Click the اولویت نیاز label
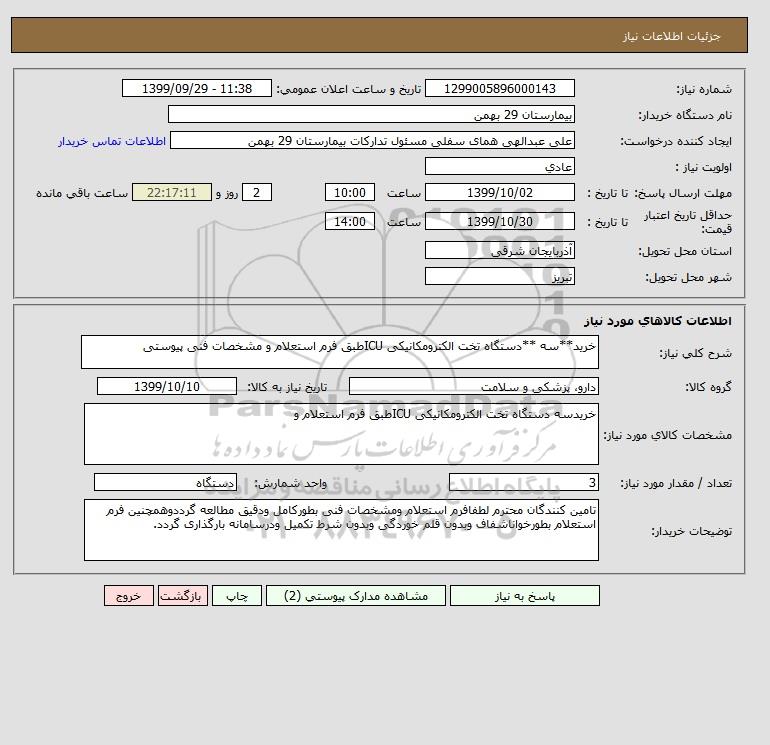The width and height of the screenshot is (770, 745). point(704,167)
